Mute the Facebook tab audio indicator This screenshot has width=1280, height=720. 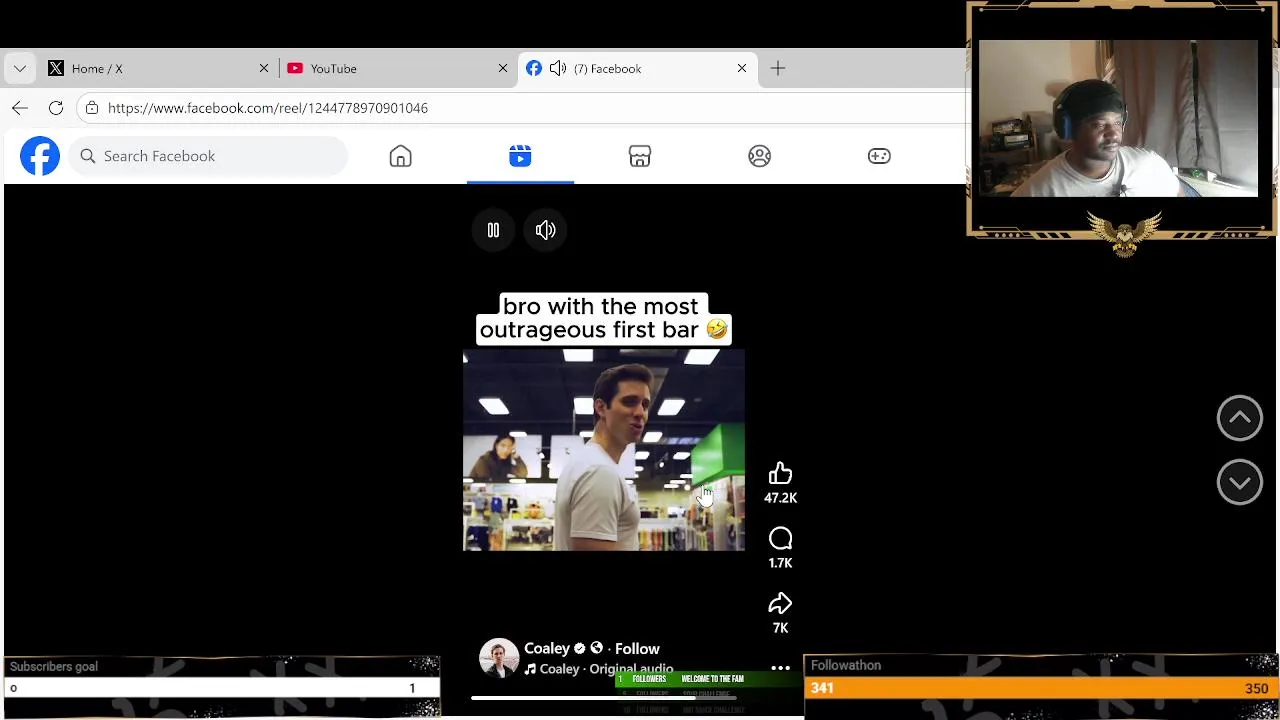pos(558,68)
